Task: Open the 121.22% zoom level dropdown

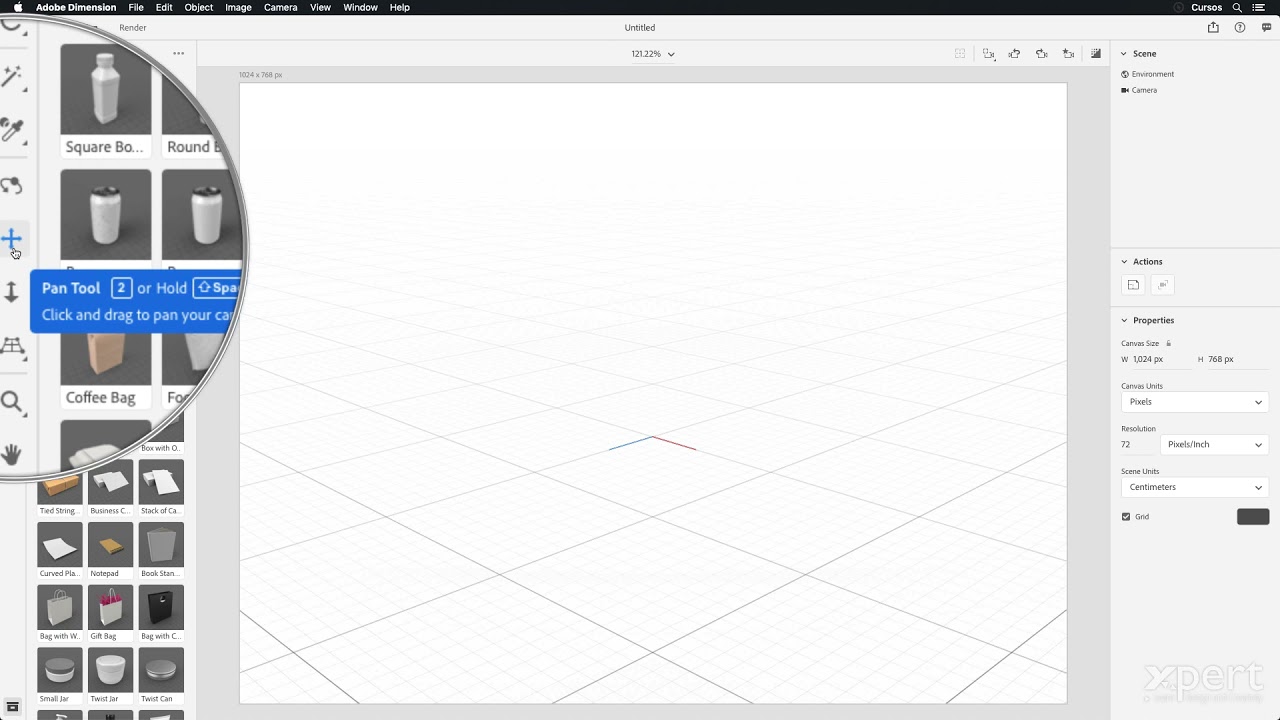Action: [x=653, y=54]
